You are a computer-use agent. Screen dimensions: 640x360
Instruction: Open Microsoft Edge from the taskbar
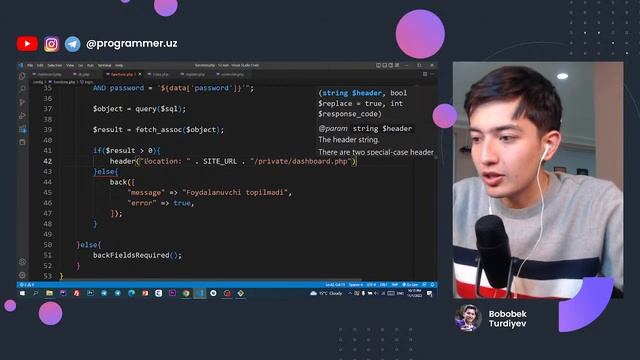coord(131,293)
